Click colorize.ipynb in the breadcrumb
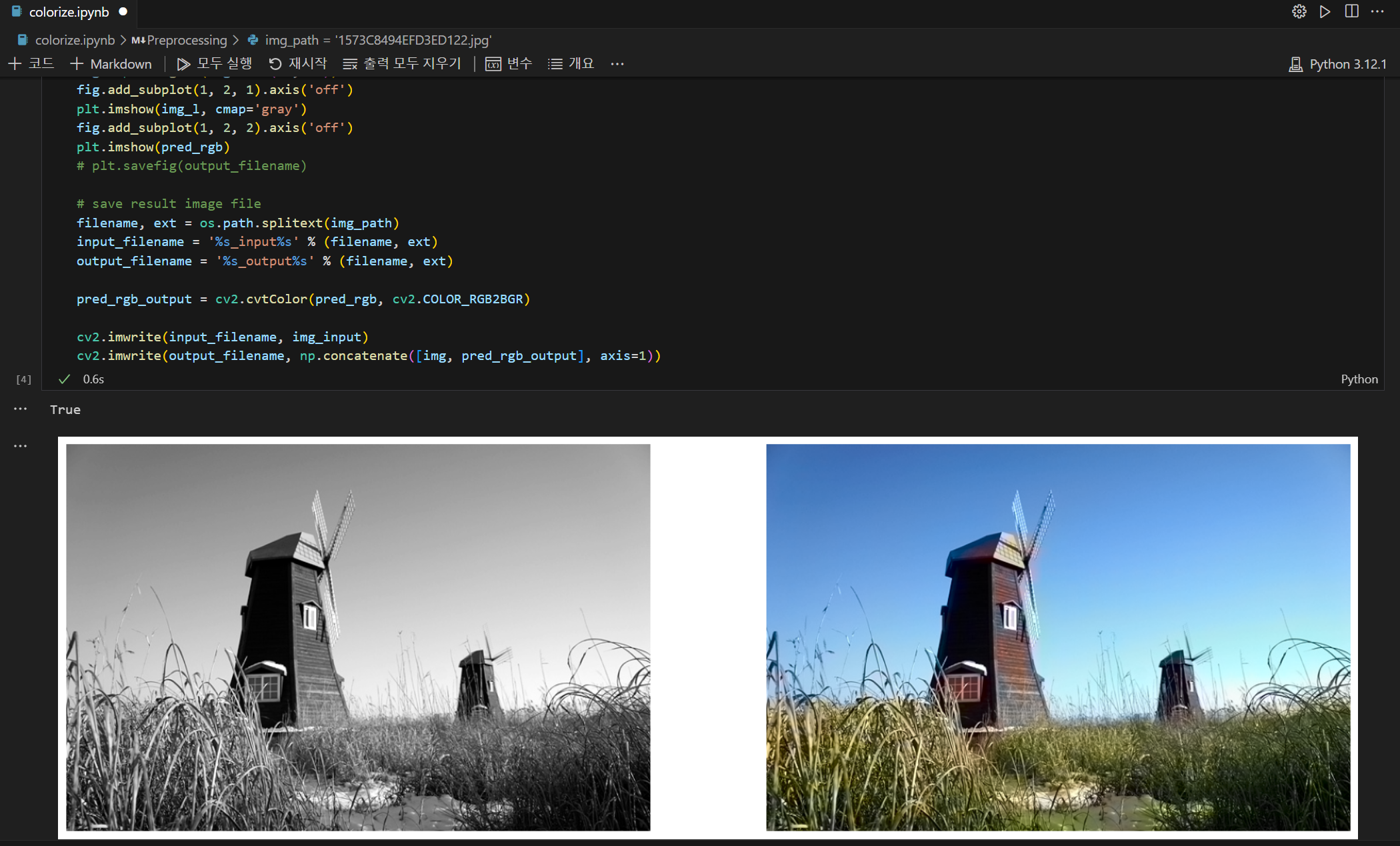1400x846 pixels. [75, 40]
